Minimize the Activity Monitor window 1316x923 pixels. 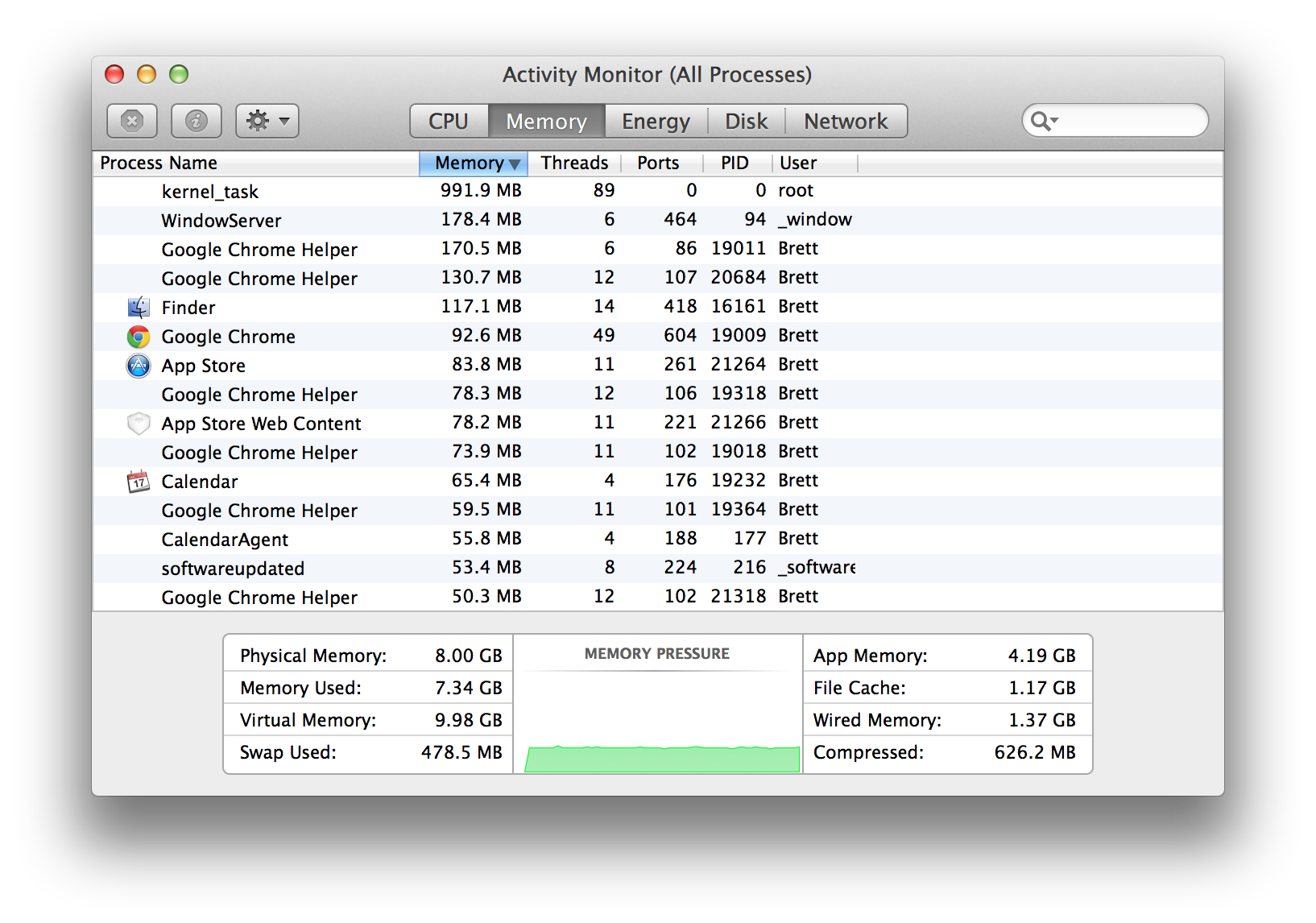tap(147, 74)
